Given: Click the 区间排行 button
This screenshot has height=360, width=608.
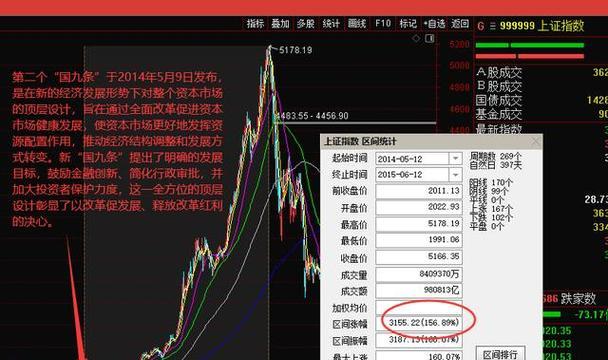Looking at the screenshot, I should point(500,354).
